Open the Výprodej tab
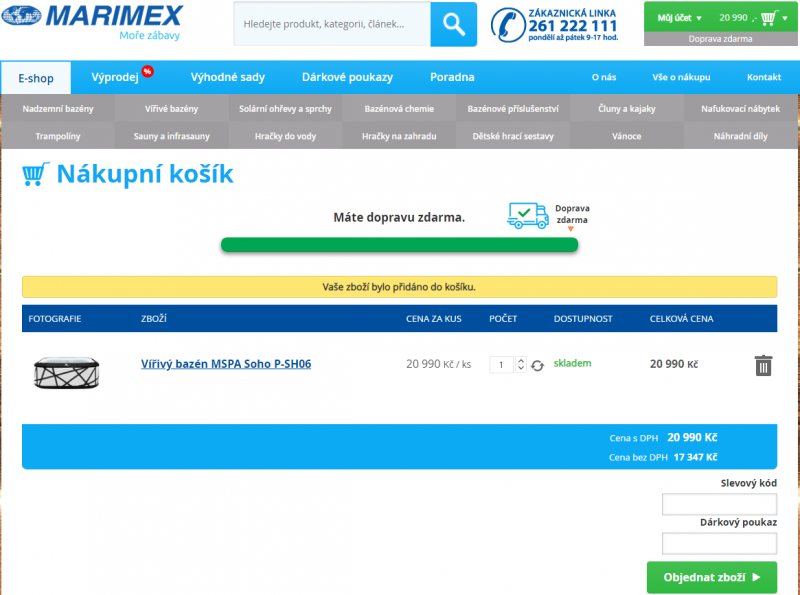 point(115,77)
